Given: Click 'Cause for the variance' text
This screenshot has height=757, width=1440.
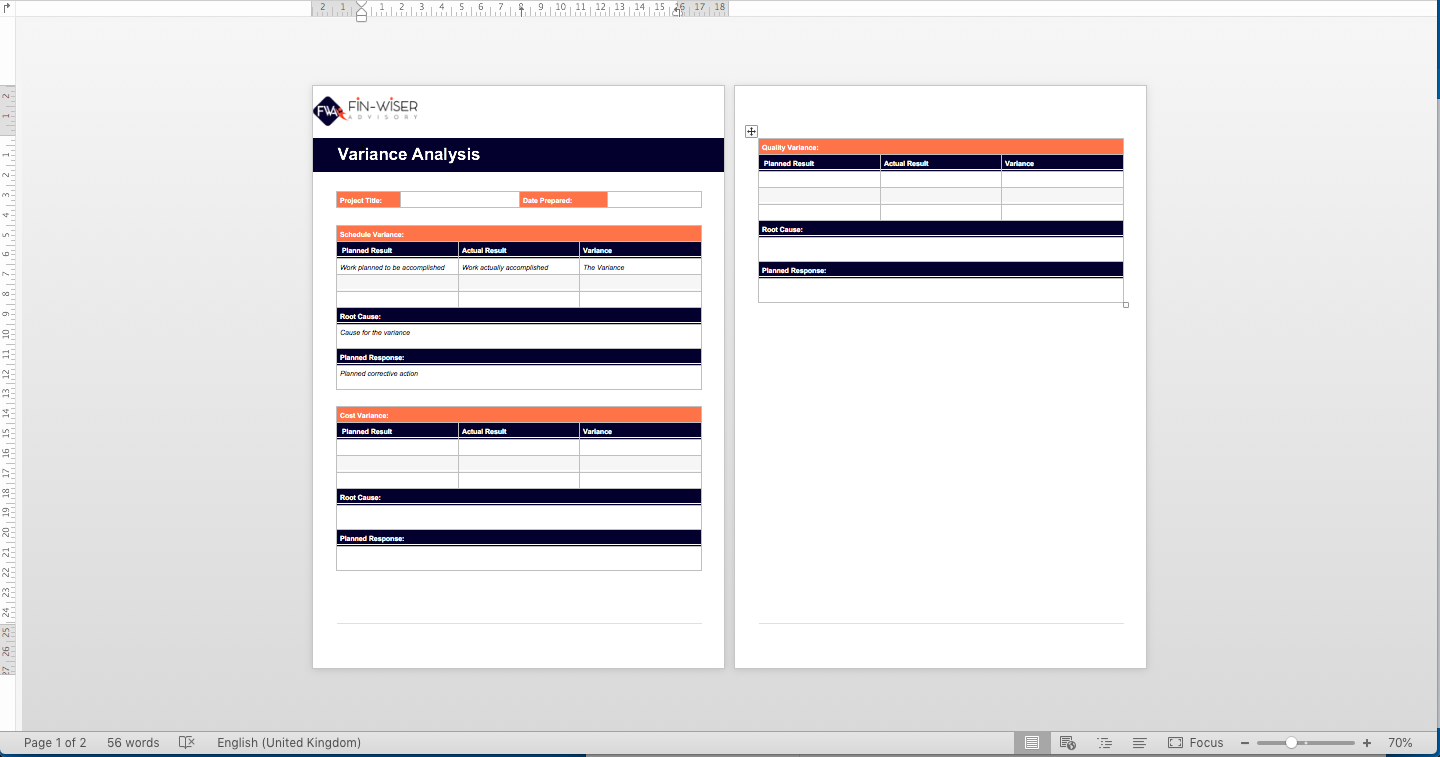Looking at the screenshot, I should pos(375,333).
